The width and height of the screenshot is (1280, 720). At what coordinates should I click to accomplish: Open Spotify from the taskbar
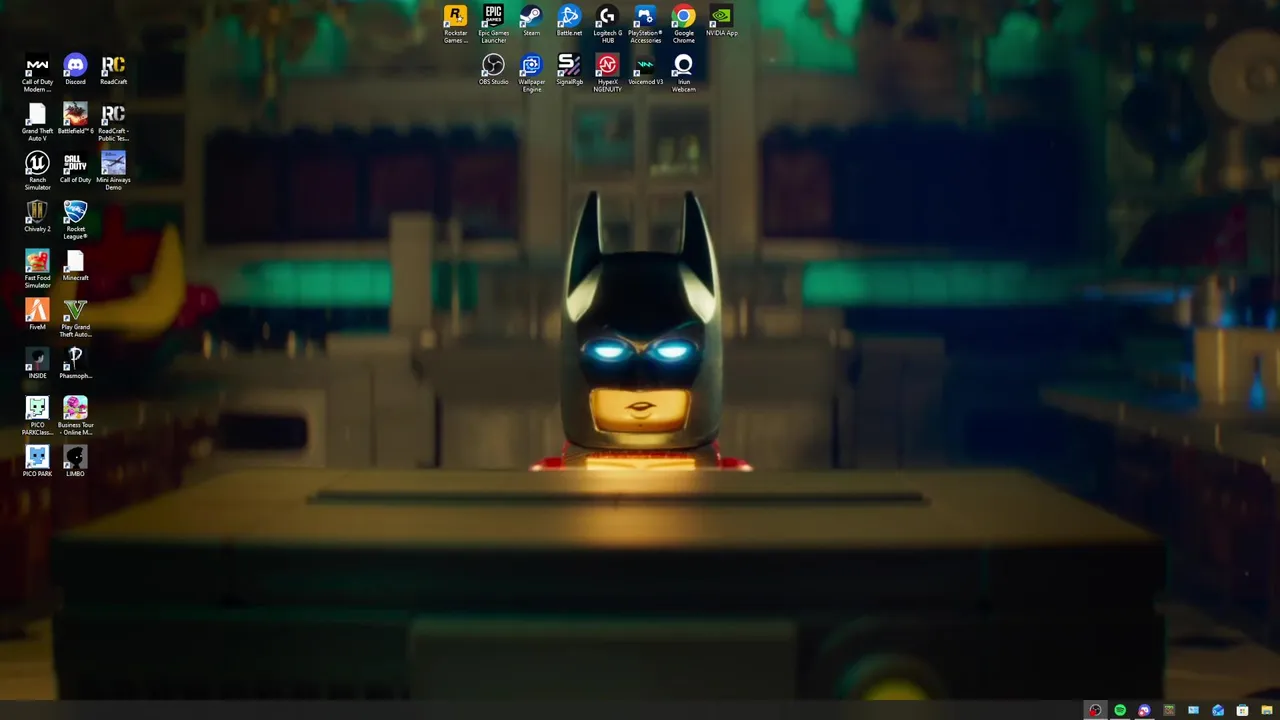(x=1120, y=710)
